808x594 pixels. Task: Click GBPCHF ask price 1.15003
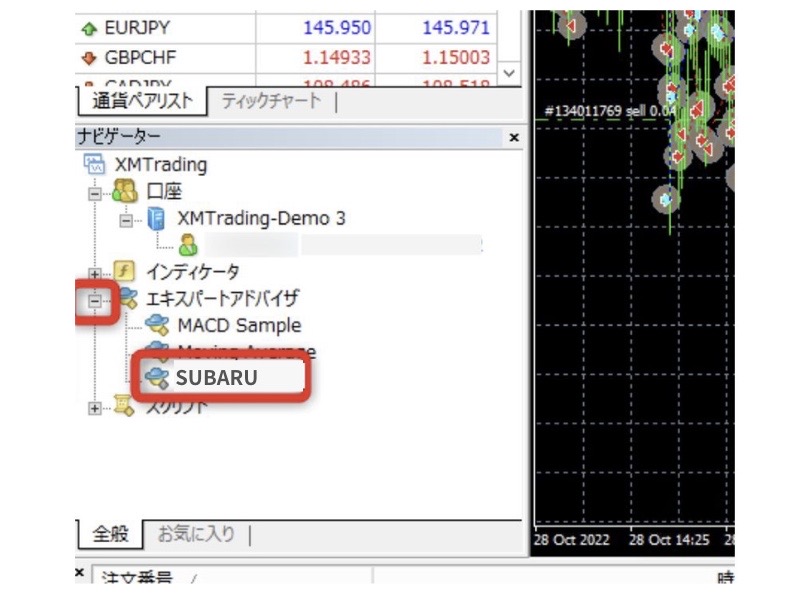456,58
